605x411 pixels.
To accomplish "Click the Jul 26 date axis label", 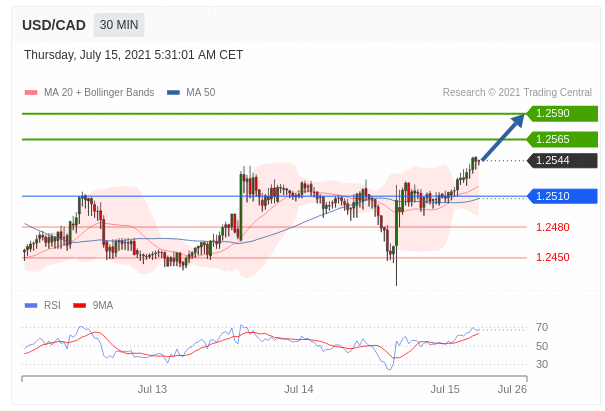I will point(512,389).
